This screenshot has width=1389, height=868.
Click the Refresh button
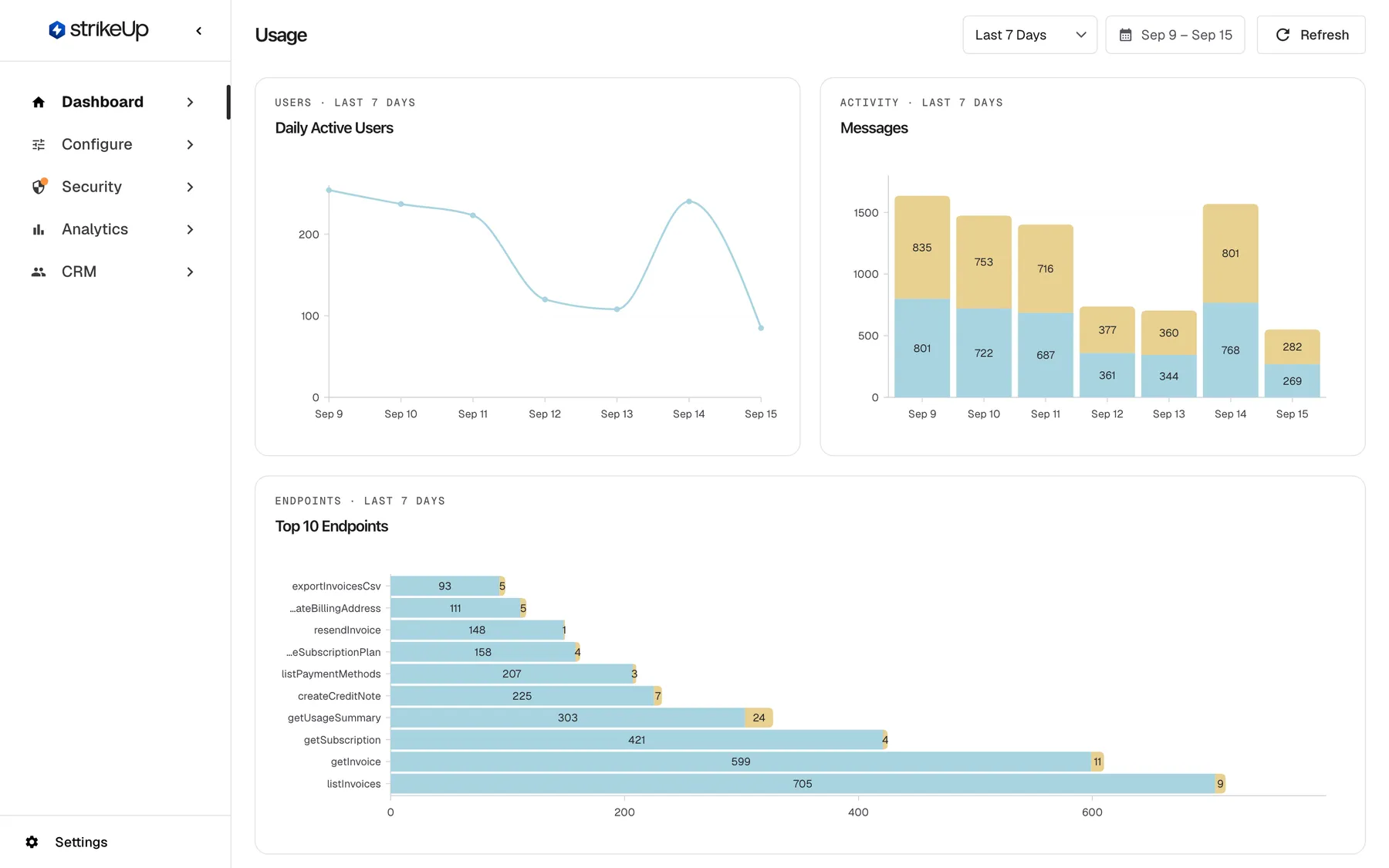(x=1311, y=35)
